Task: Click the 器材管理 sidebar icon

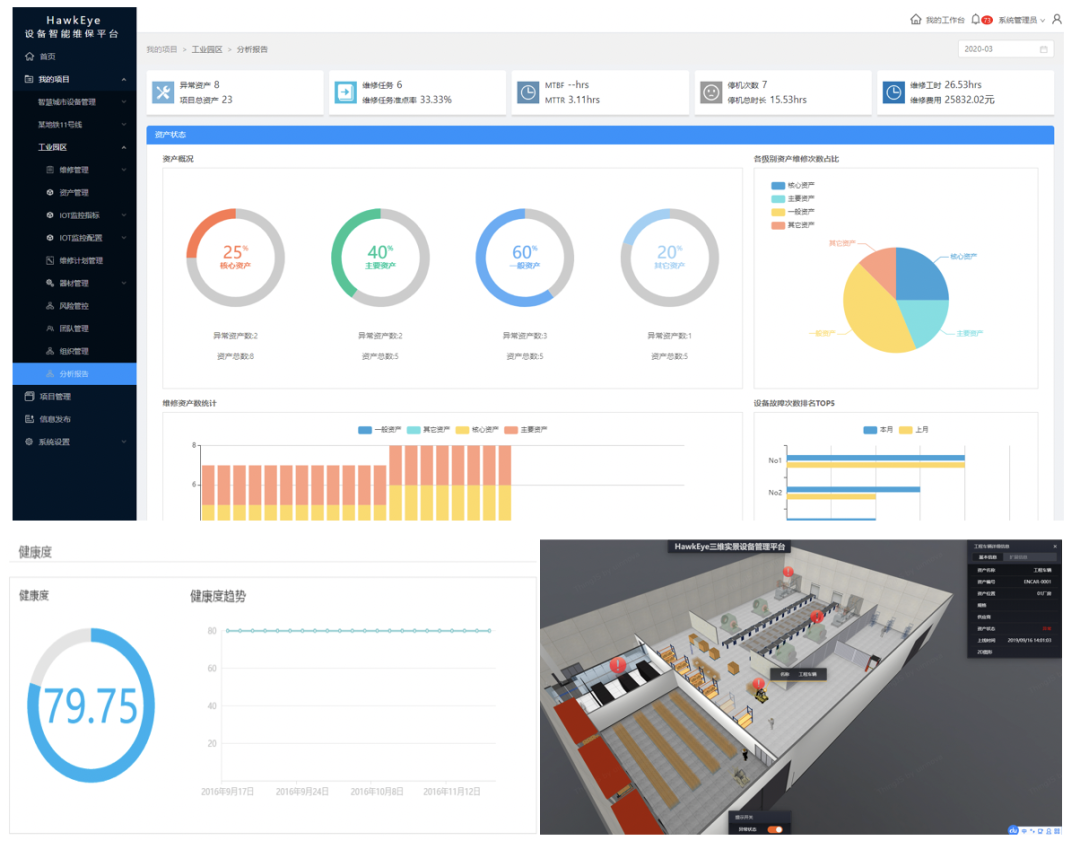Action: [50, 283]
